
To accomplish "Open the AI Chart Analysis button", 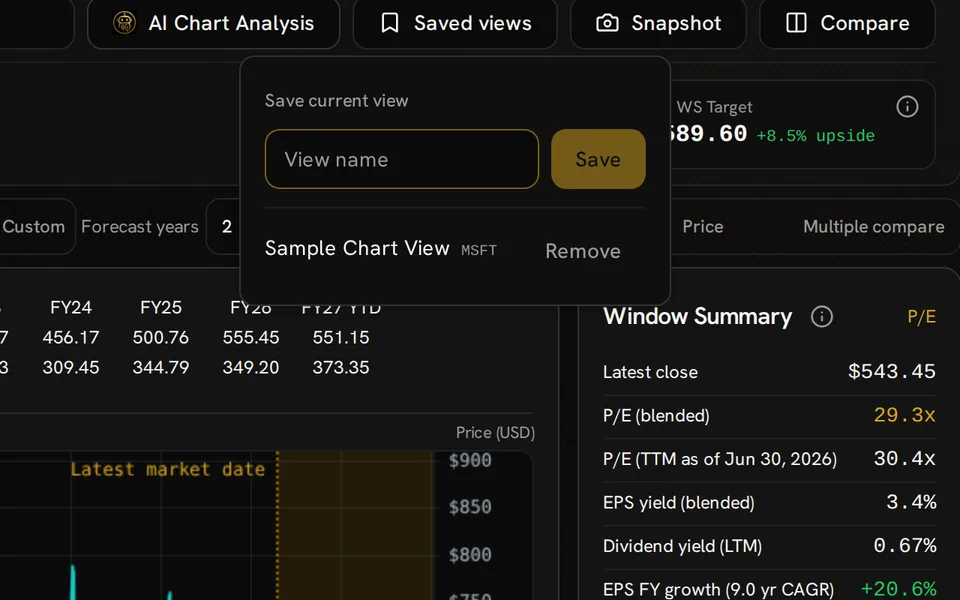I will [213, 23].
